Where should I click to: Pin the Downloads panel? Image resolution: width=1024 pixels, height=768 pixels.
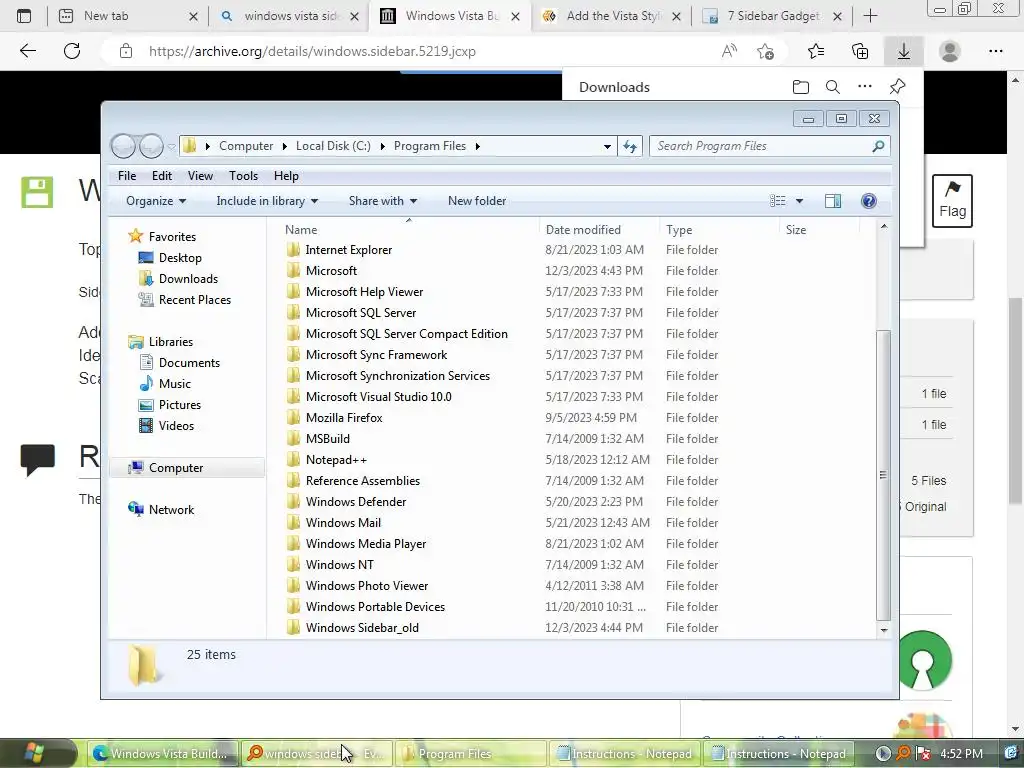[x=897, y=86]
